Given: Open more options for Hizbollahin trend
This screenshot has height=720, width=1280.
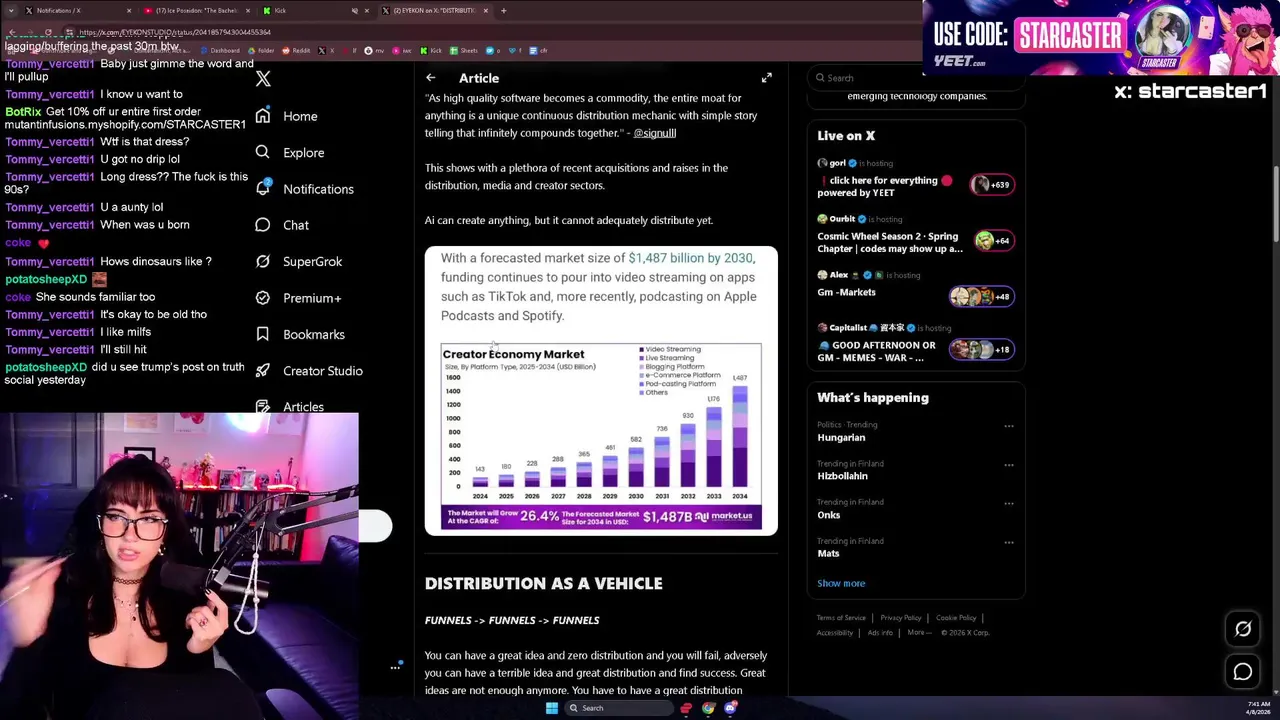Looking at the screenshot, I should click(x=1008, y=465).
